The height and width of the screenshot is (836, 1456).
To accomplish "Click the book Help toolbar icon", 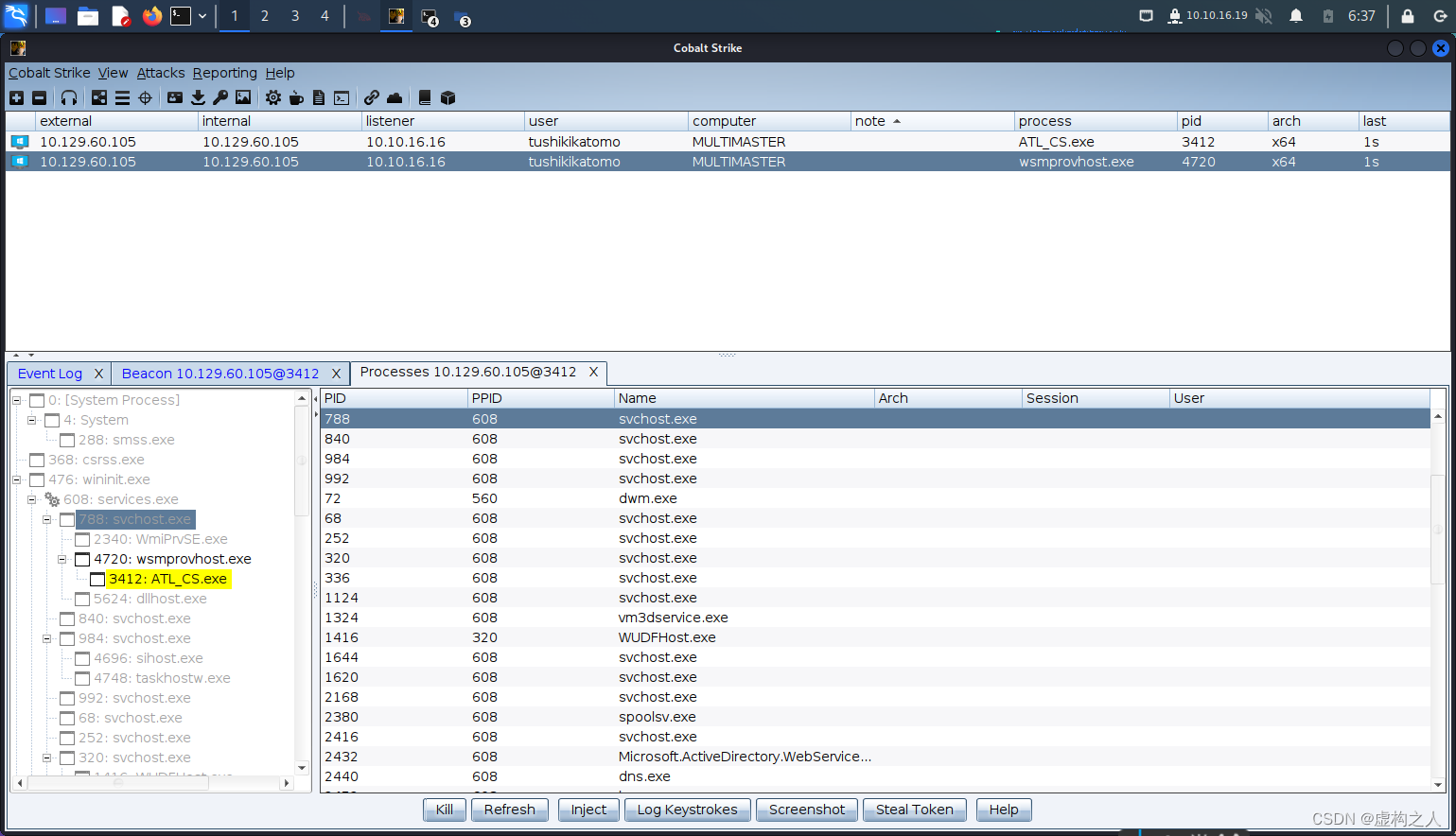I will (425, 97).
